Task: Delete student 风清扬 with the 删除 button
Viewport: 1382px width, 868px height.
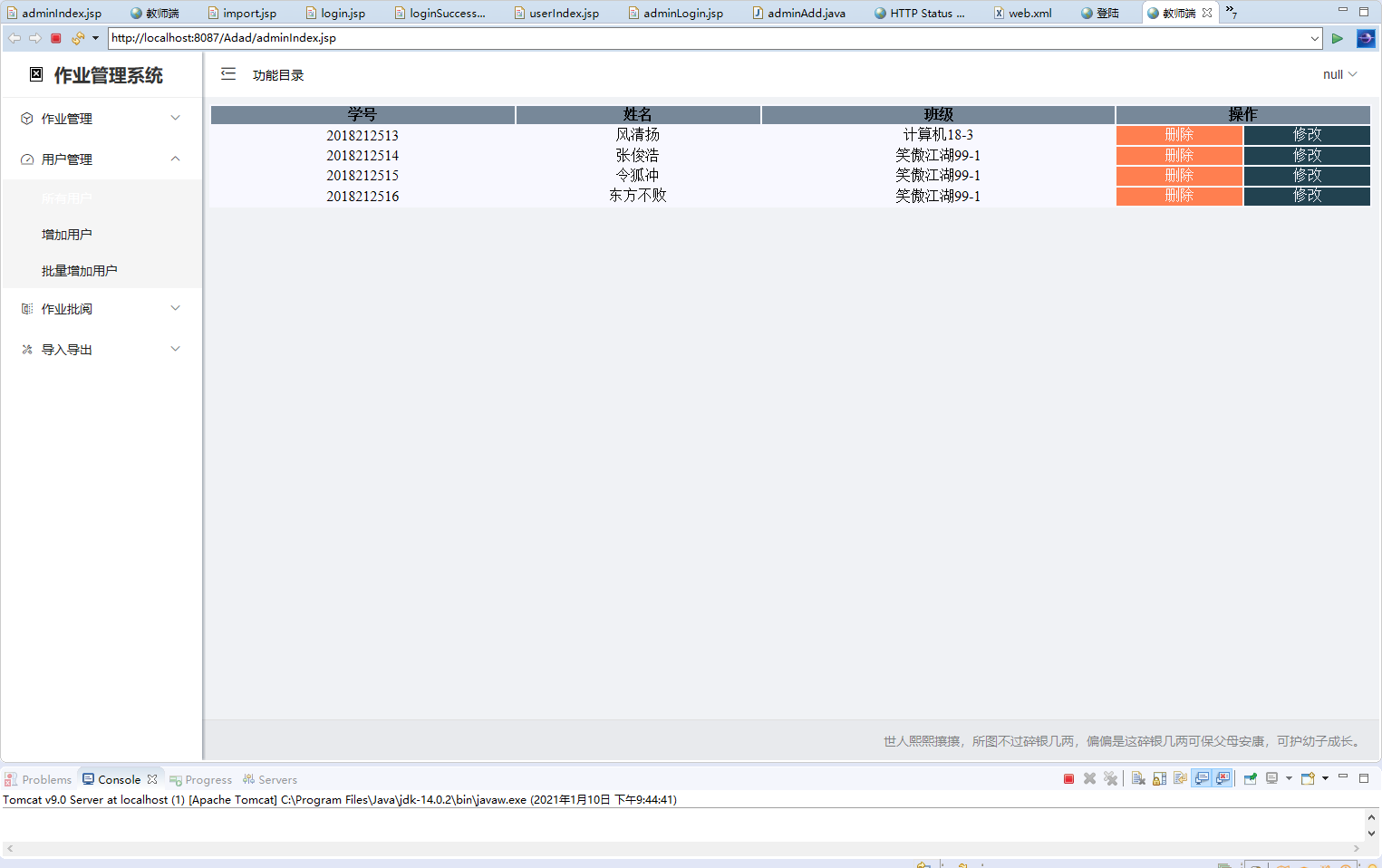Action: pyautogui.click(x=1179, y=135)
